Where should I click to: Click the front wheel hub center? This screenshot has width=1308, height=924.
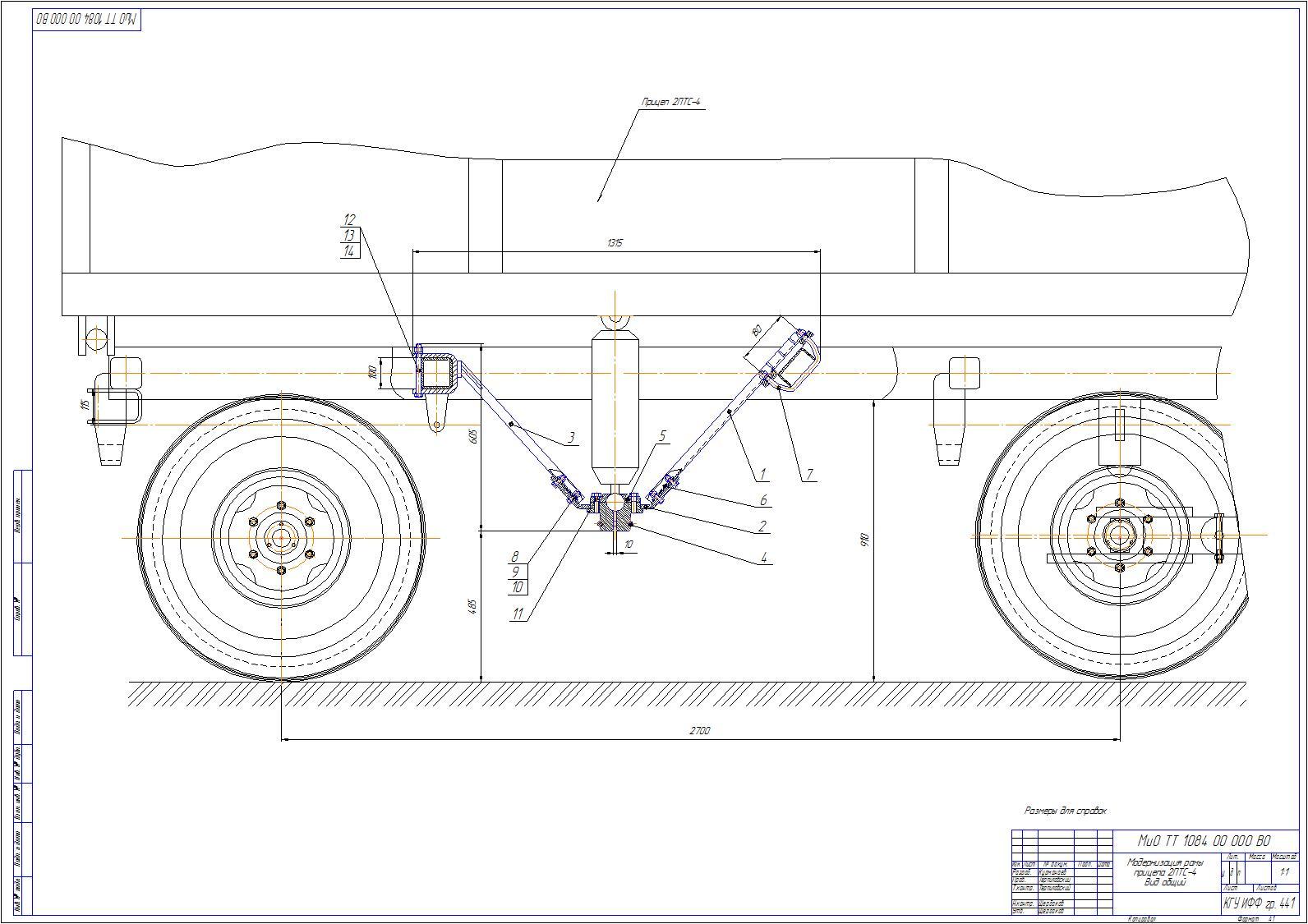click(x=281, y=538)
